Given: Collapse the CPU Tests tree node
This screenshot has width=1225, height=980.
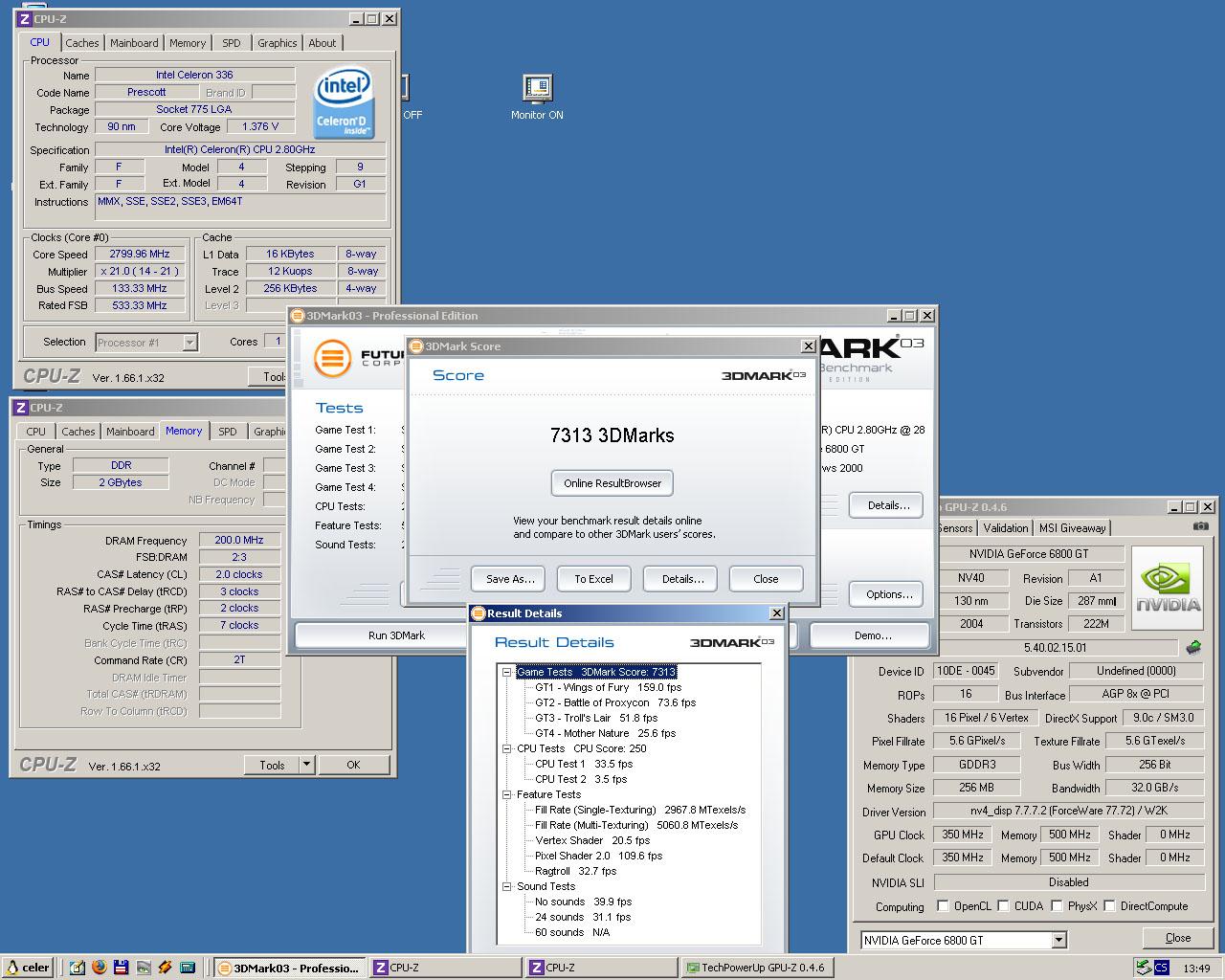Looking at the screenshot, I should coord(506,748).
